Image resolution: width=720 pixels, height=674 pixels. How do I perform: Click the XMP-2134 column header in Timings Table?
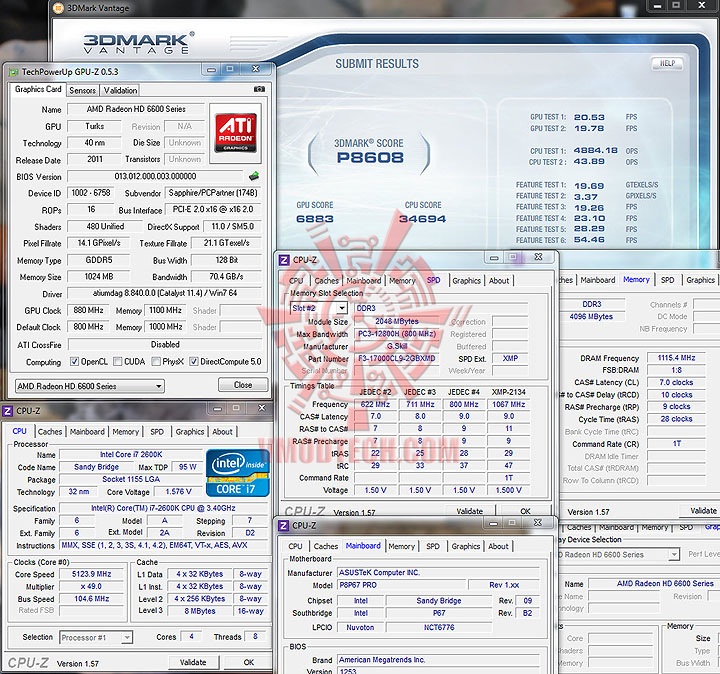[x=508, y=392]
